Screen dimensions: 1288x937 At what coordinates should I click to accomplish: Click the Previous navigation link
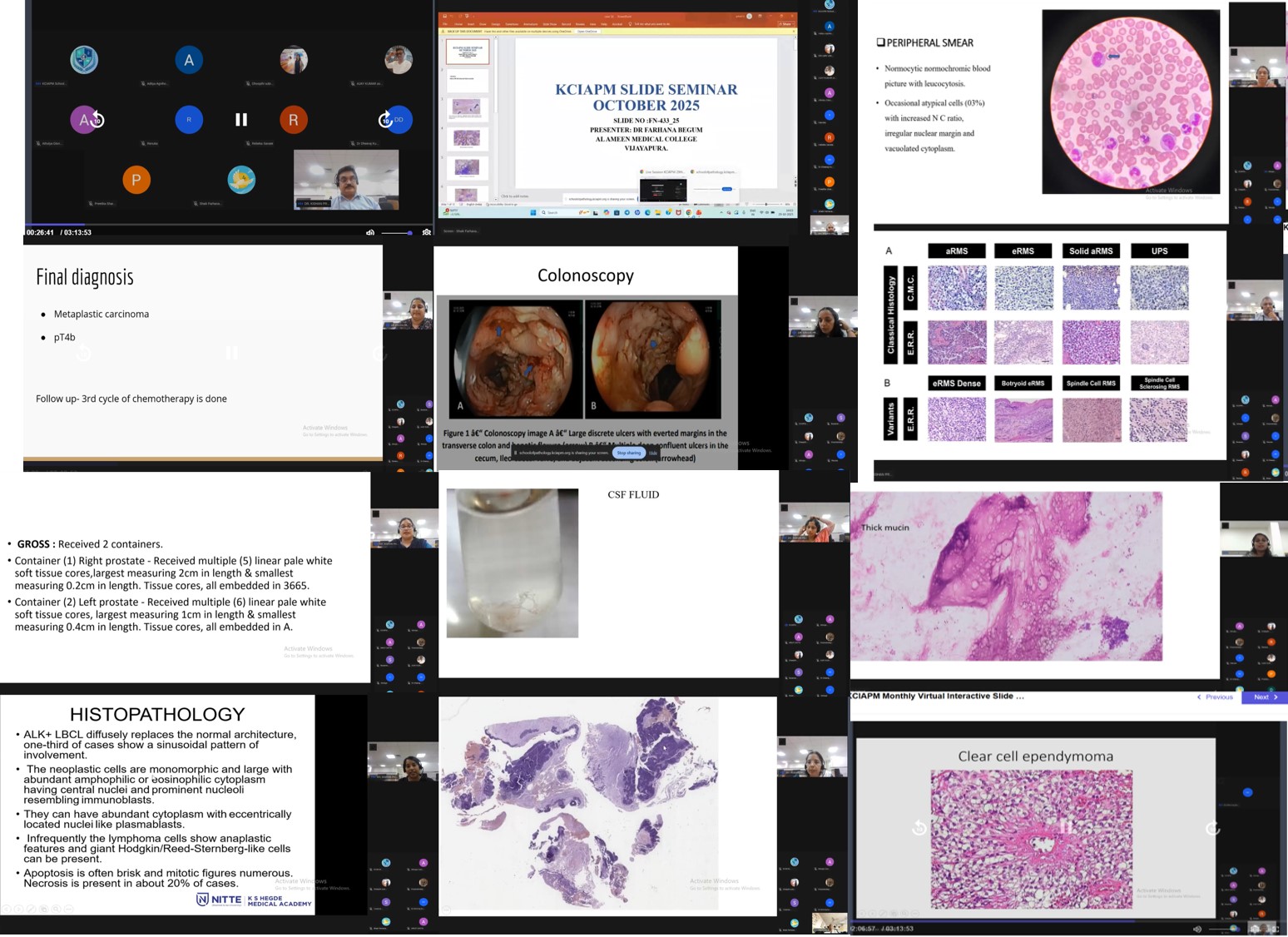[x=1215, y=697]
